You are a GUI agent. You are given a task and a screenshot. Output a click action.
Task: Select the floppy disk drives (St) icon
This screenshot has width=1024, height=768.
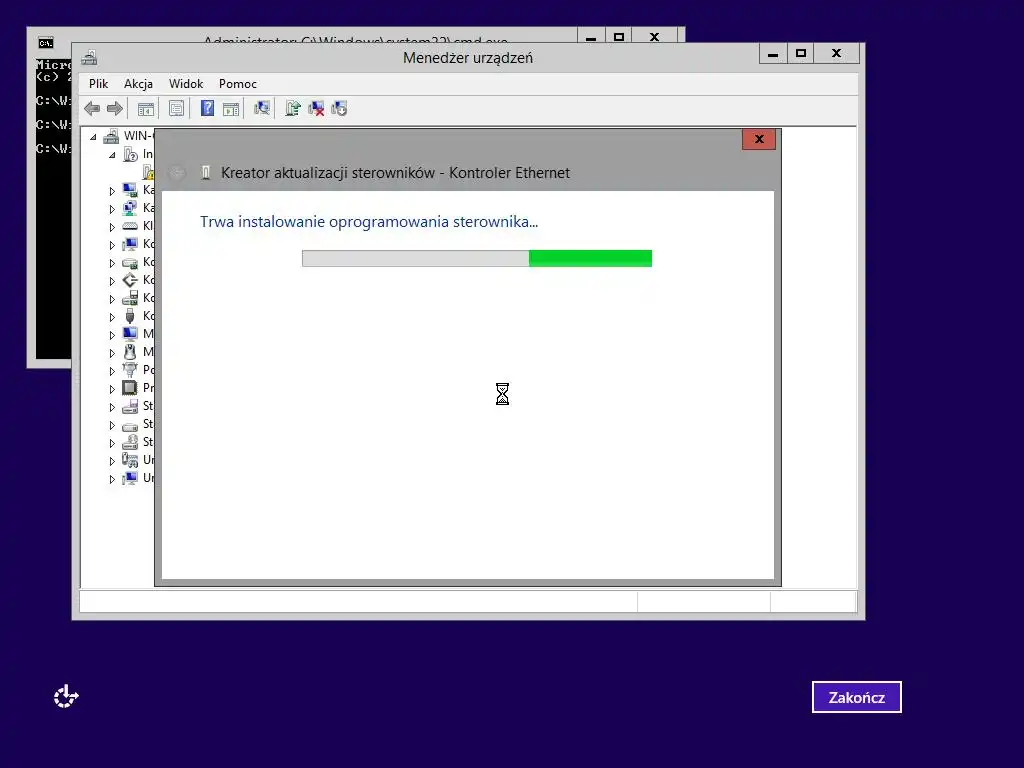(130, 406)
